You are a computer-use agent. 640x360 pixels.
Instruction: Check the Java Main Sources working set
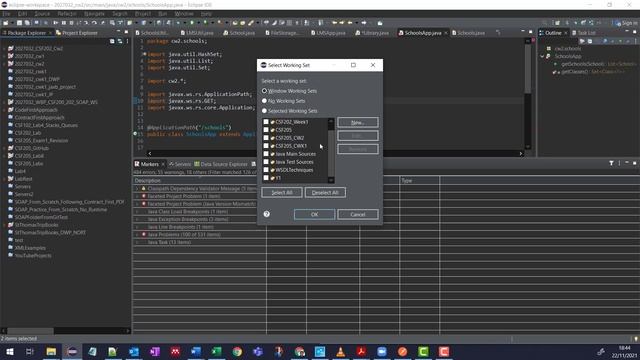[266, 154]
